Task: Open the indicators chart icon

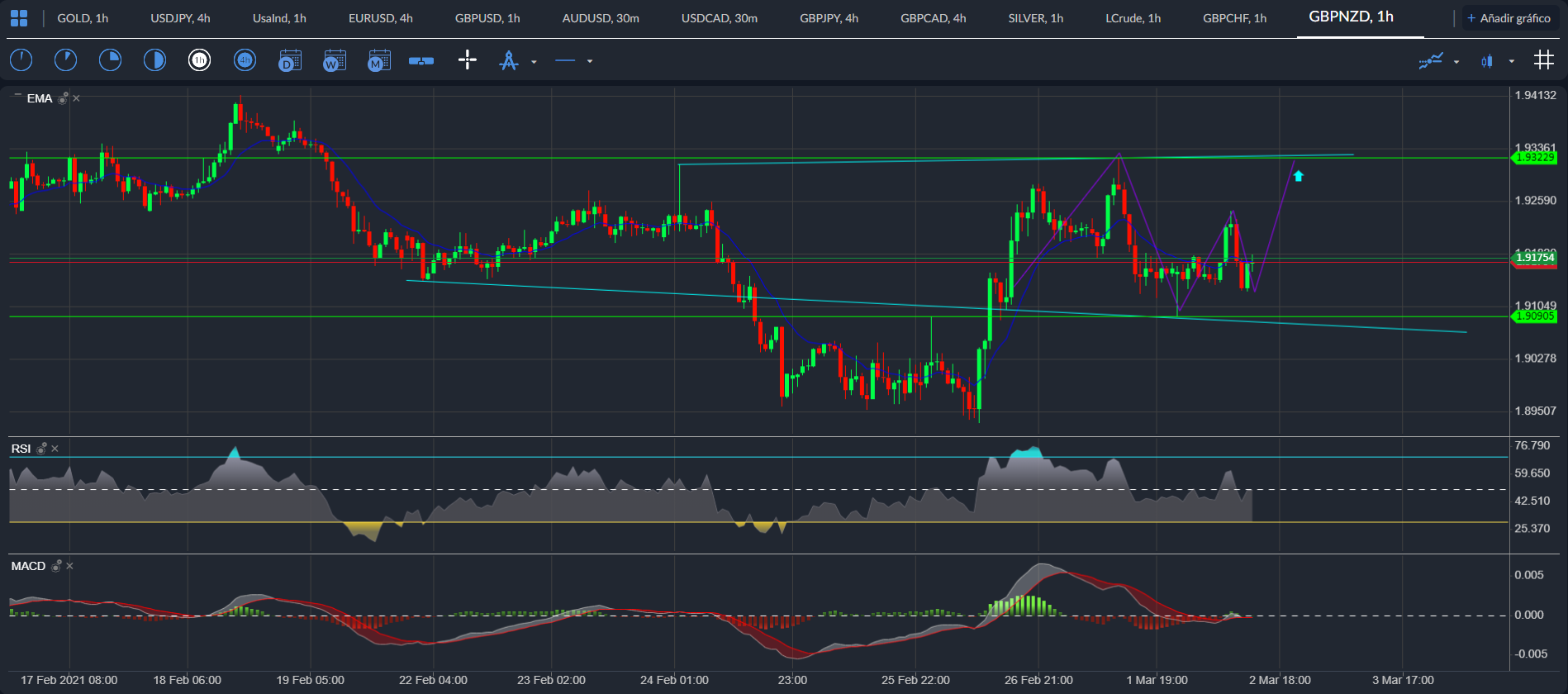Action: [1431, 60]
